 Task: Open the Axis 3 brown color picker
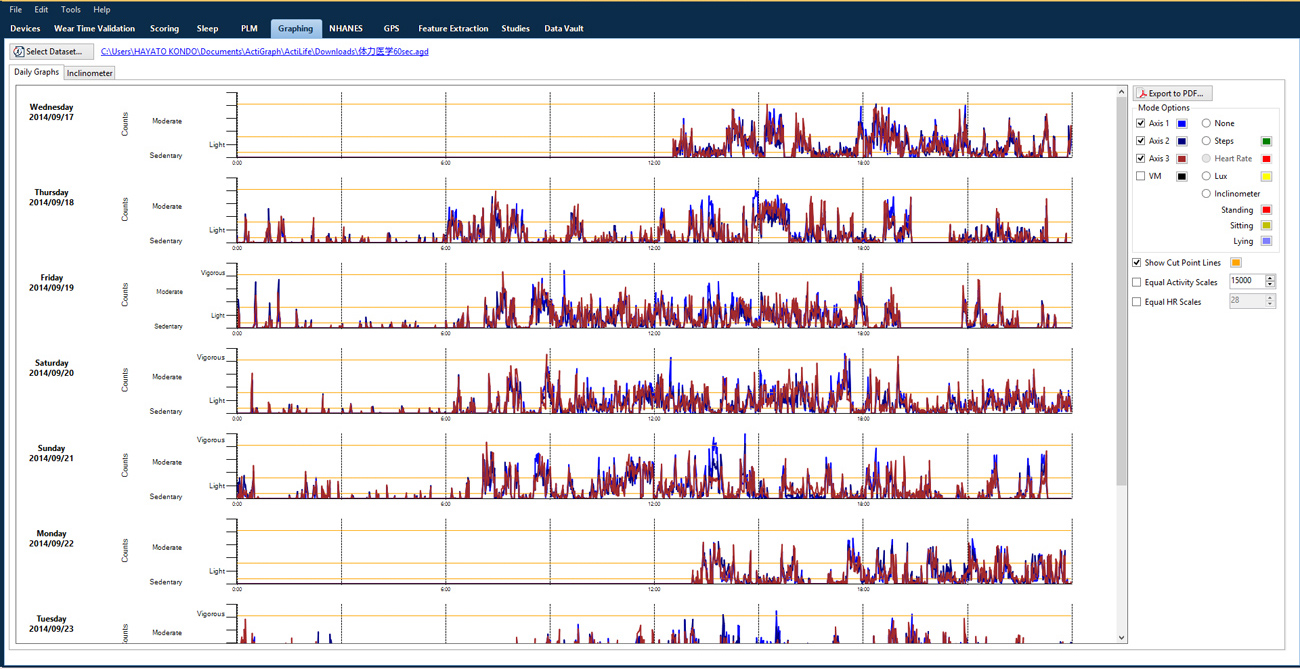coord(1181,159)
